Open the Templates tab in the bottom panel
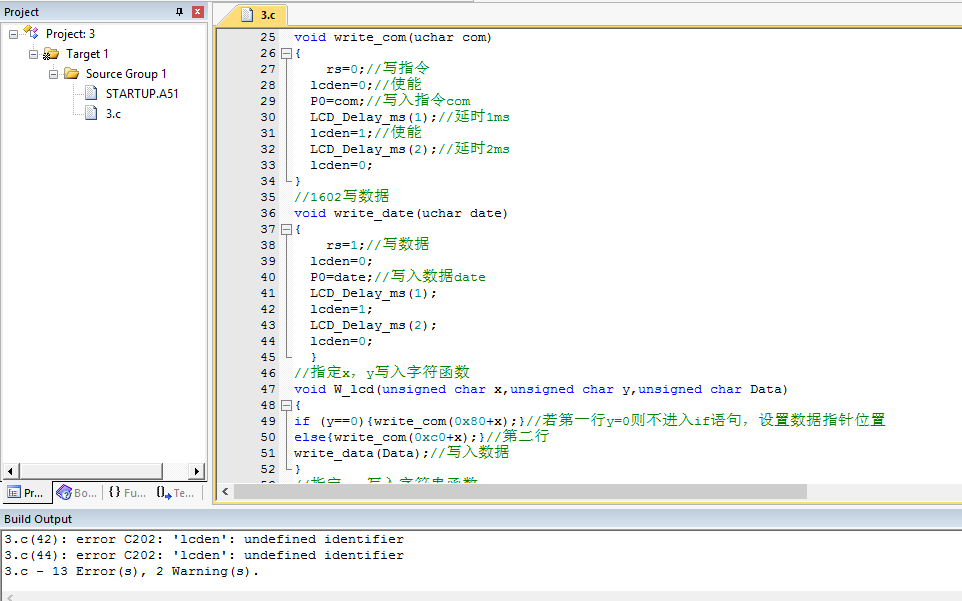 [177, 492]
